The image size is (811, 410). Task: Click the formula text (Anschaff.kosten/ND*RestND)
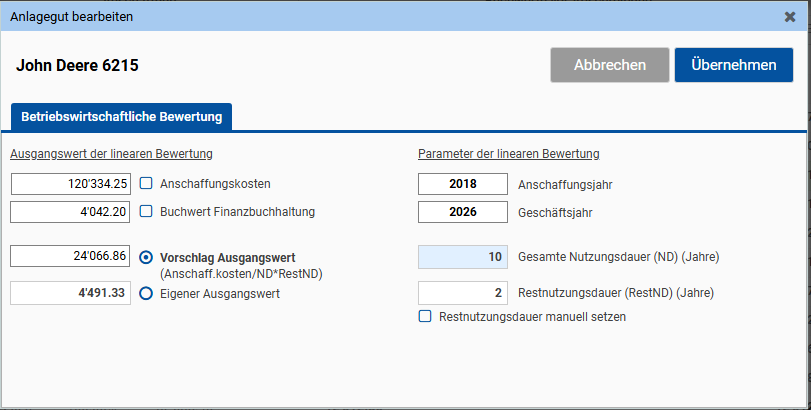coord(241,274)
